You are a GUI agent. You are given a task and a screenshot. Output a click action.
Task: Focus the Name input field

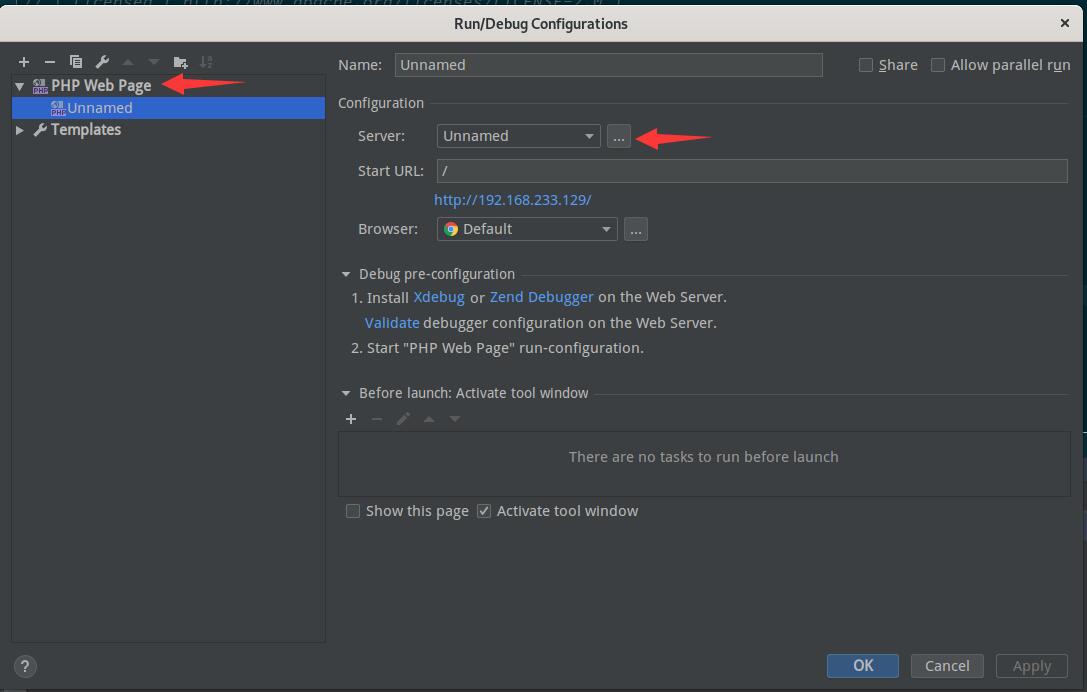click(609, 65)
